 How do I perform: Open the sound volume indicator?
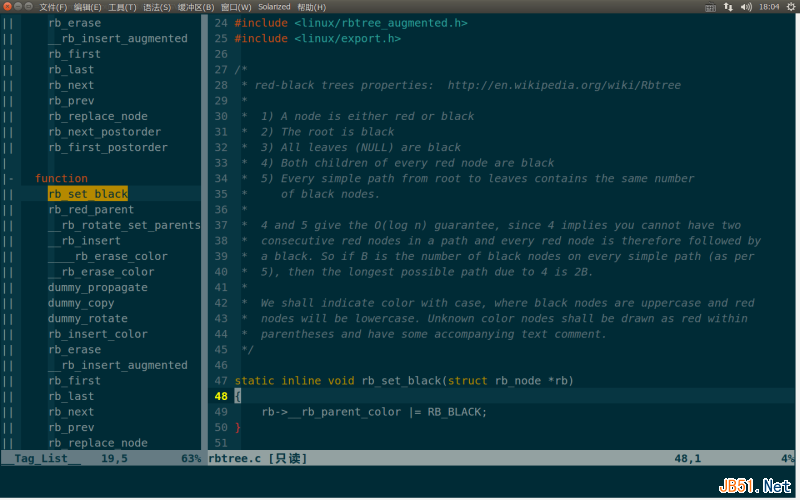(x=745, y=7)
